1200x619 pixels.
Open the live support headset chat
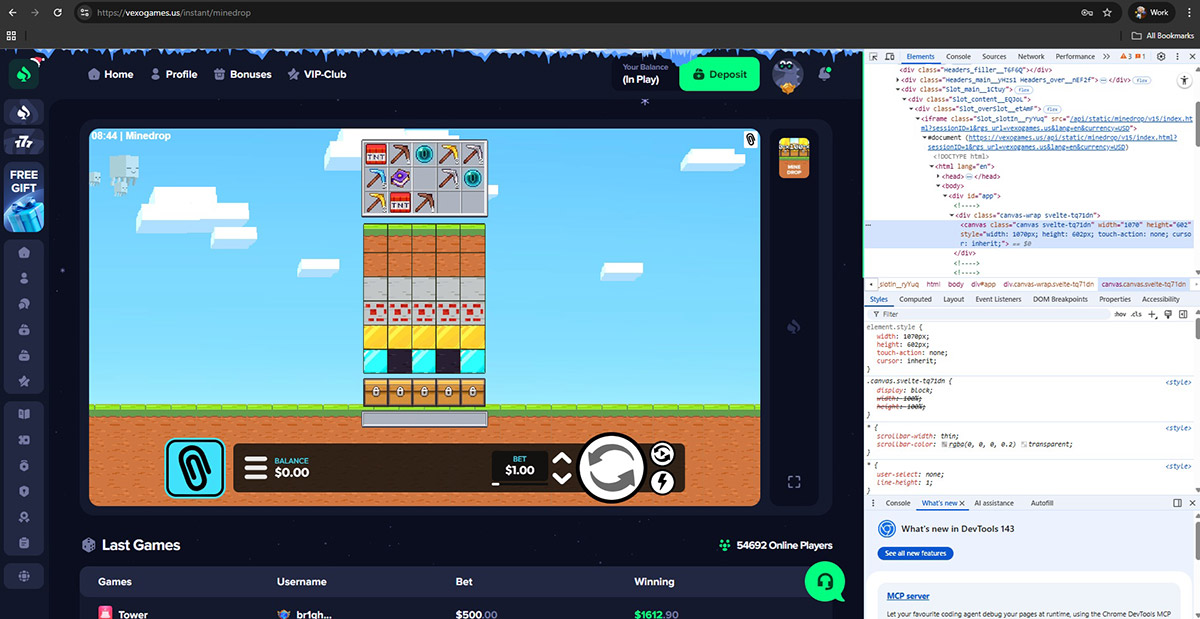tap(825, 580)
